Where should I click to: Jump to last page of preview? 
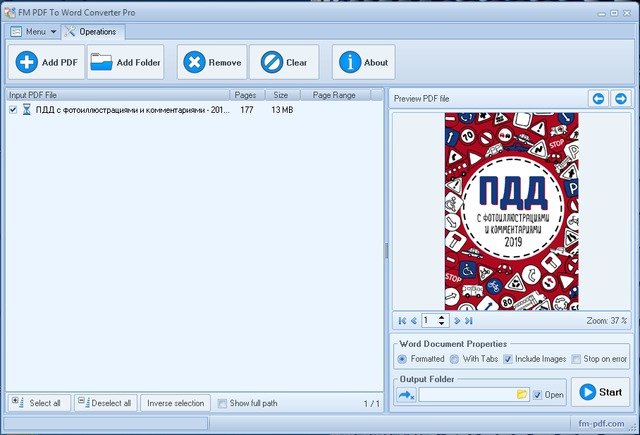coord(469,321)
